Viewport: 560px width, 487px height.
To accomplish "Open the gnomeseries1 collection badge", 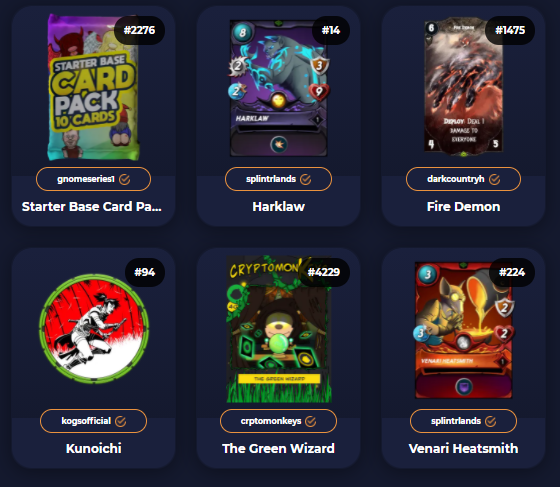I will click(94, 179).
